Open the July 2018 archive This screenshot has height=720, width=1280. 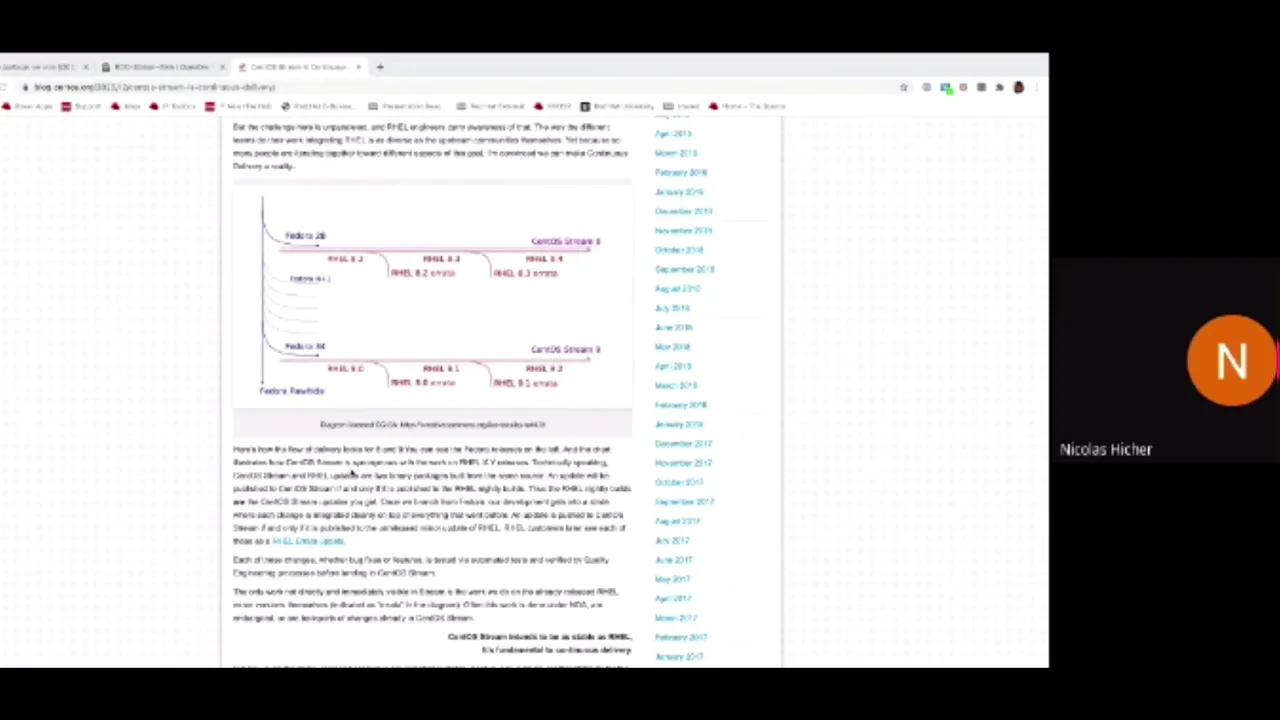pyautogui.click(x=672, y=308)
